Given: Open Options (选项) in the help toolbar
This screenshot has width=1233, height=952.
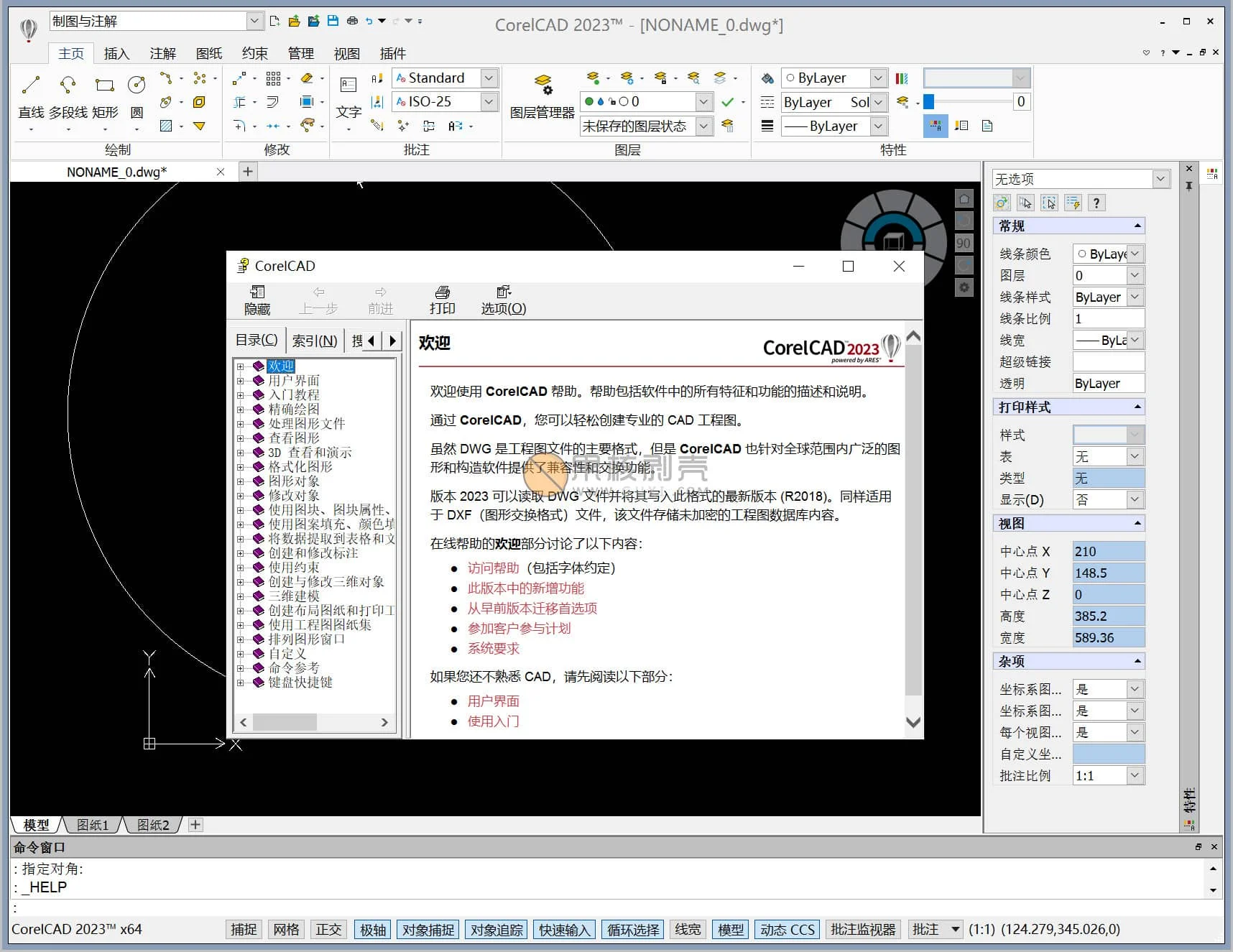Looking at the screenshot, I should point(503,300).
